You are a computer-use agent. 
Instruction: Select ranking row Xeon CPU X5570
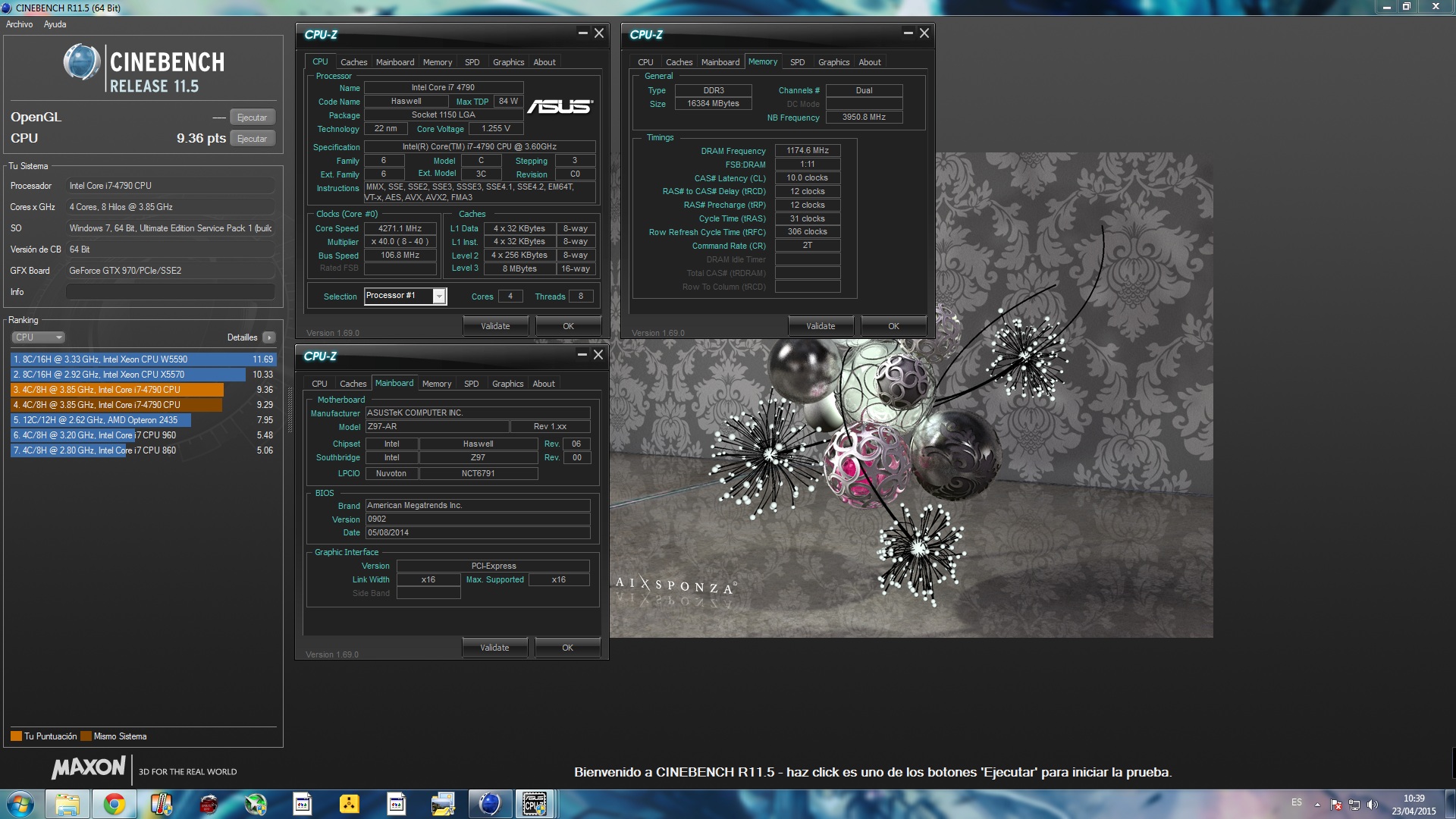click(x=143, y=375)
